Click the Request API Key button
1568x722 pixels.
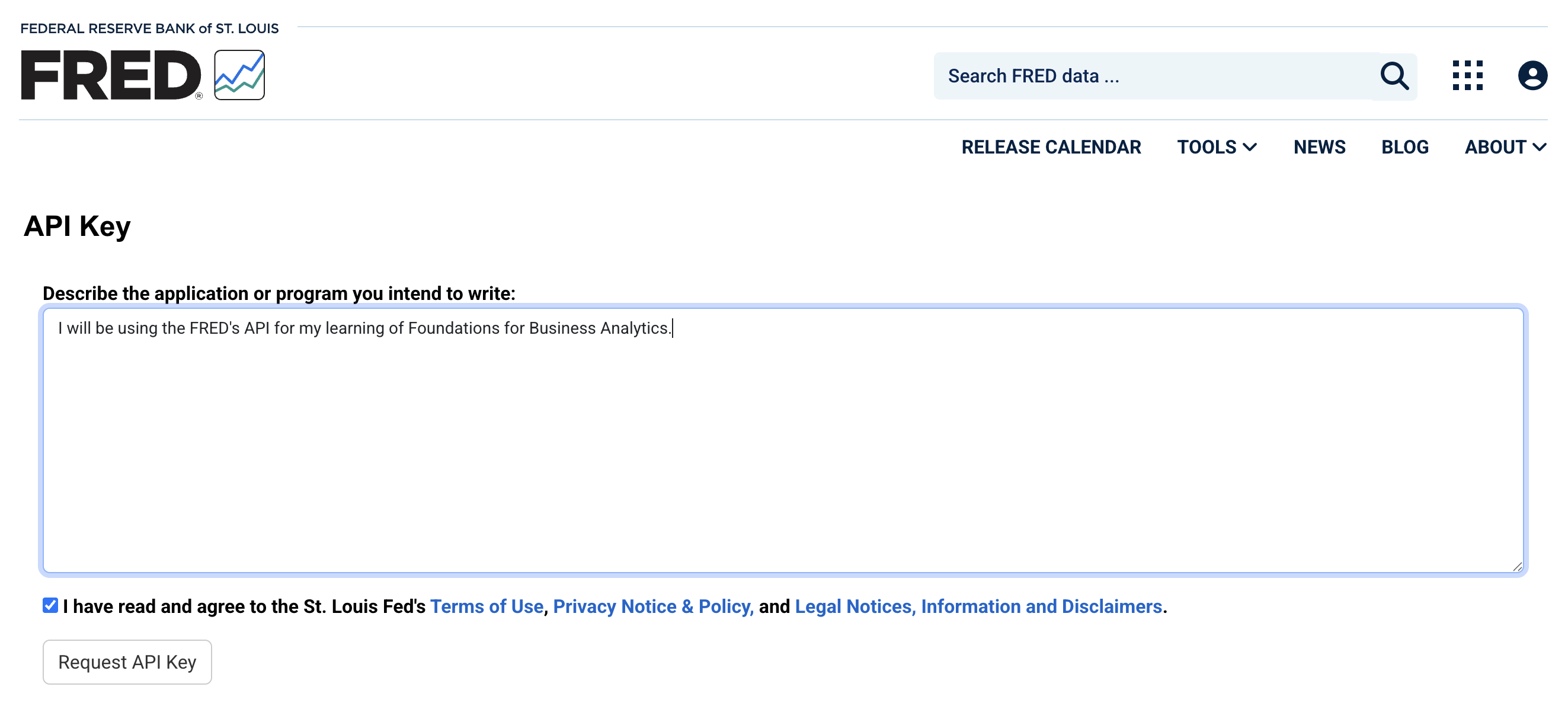click(127, 662)
